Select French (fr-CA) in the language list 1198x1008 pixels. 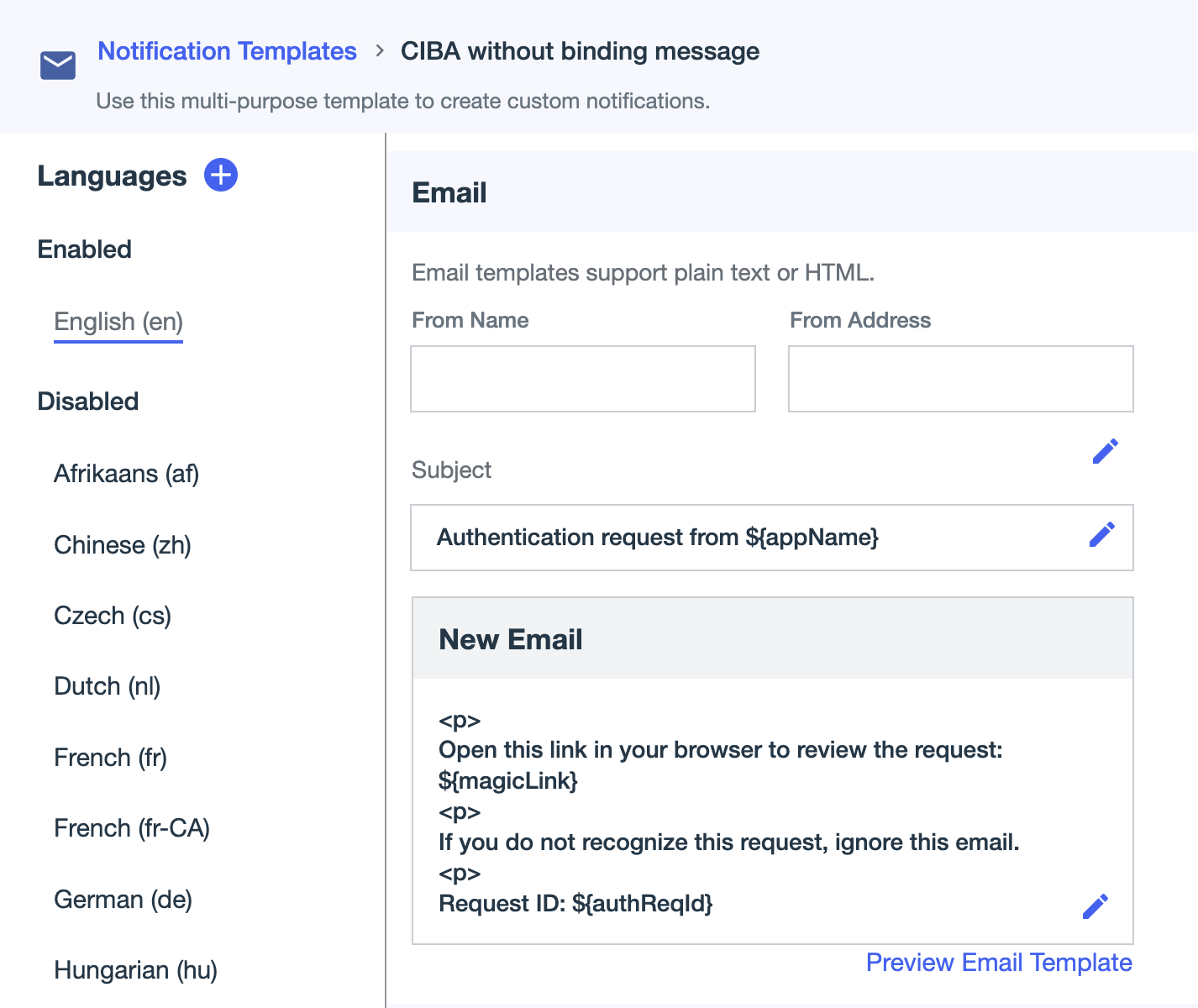coord(132,828)
